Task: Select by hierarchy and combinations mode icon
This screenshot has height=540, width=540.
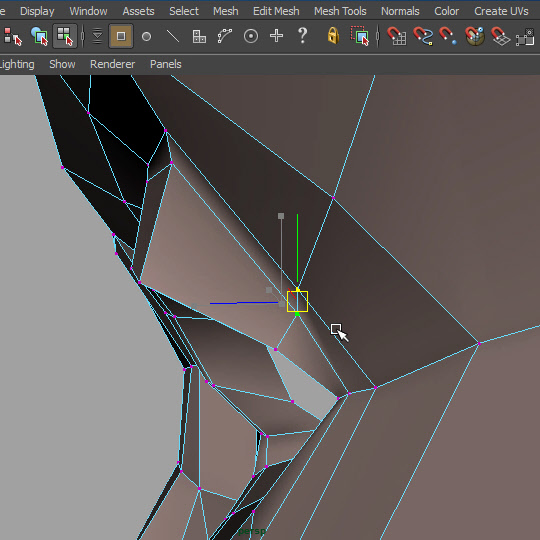Action: pyautogui.click(x=12, y=36)
